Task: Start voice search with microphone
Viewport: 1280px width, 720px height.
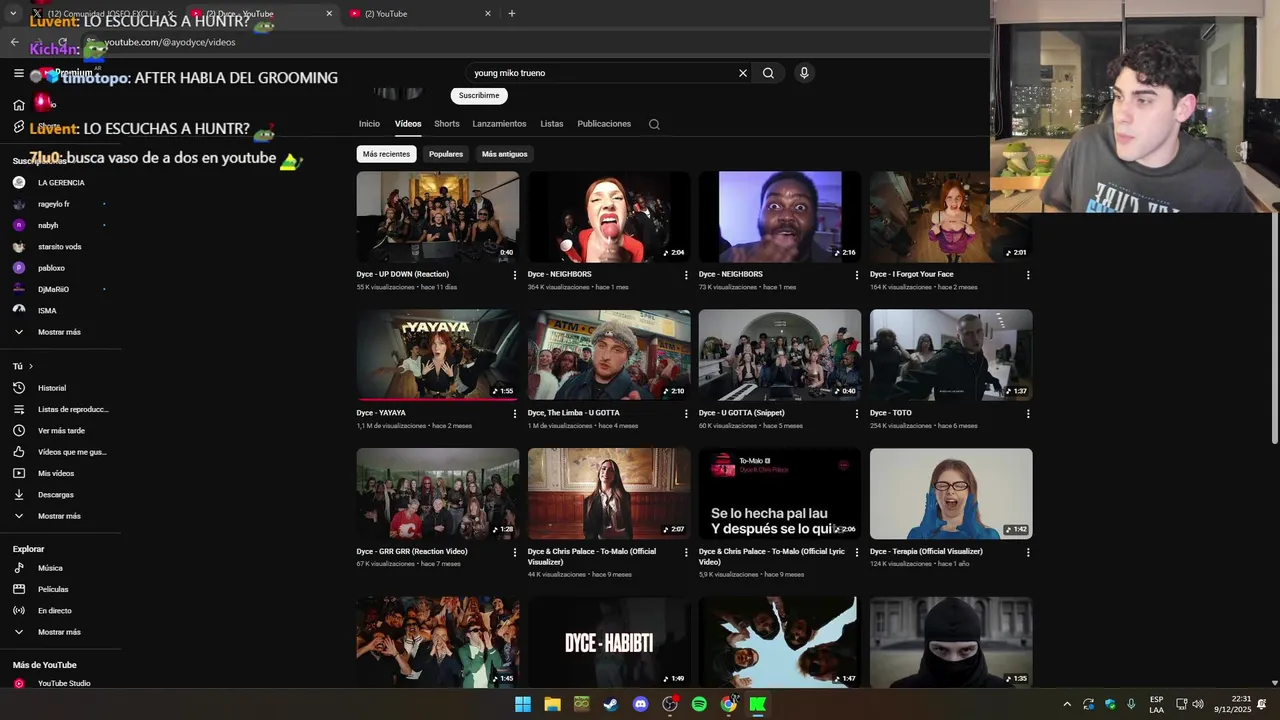Action: point(804,73)
